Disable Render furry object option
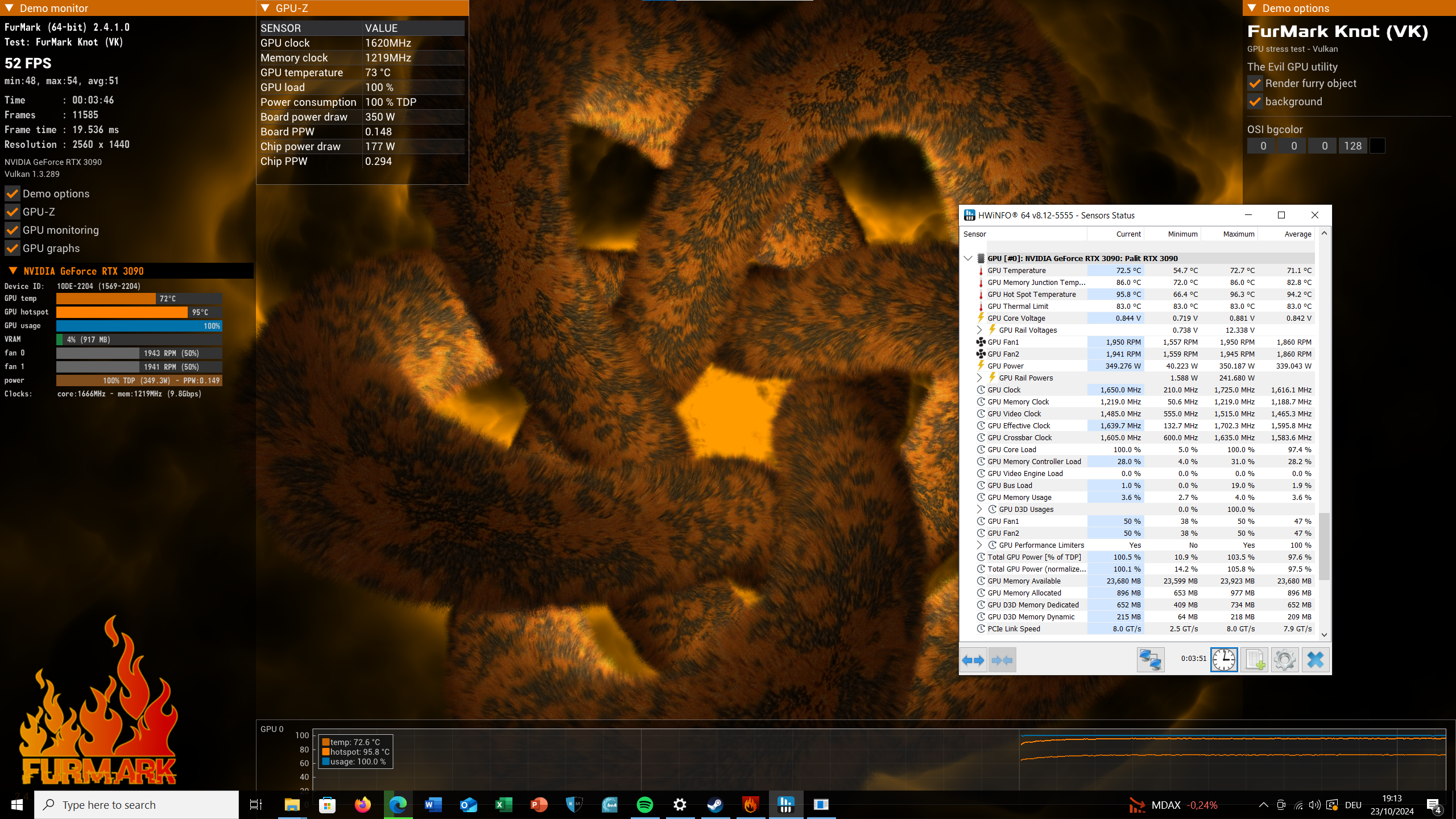The width and height of the screenshot is (1456, 819). click(1255, 84)
